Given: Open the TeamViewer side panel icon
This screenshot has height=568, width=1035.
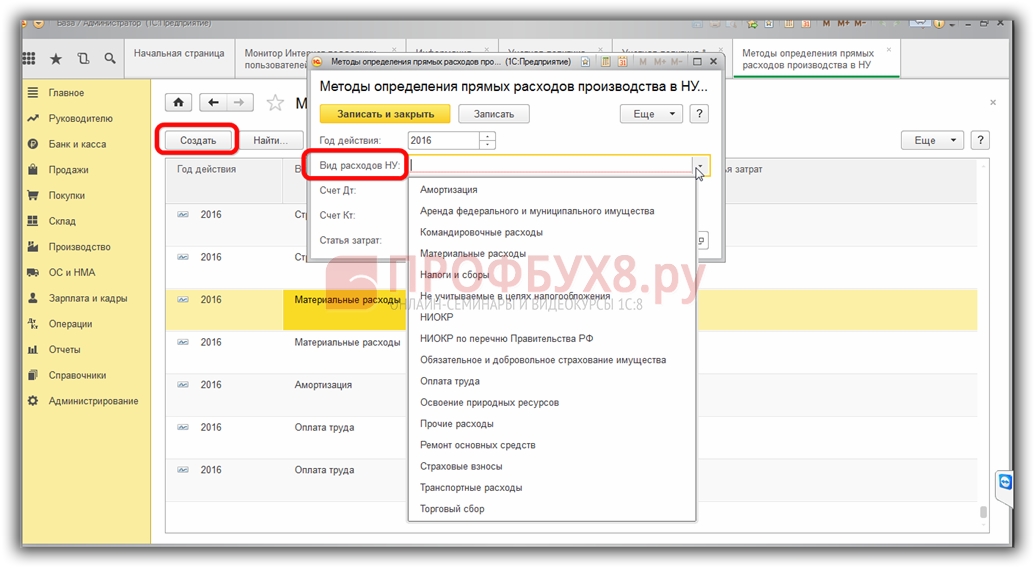Looking at the screenshot, I should click(1005, 482).
